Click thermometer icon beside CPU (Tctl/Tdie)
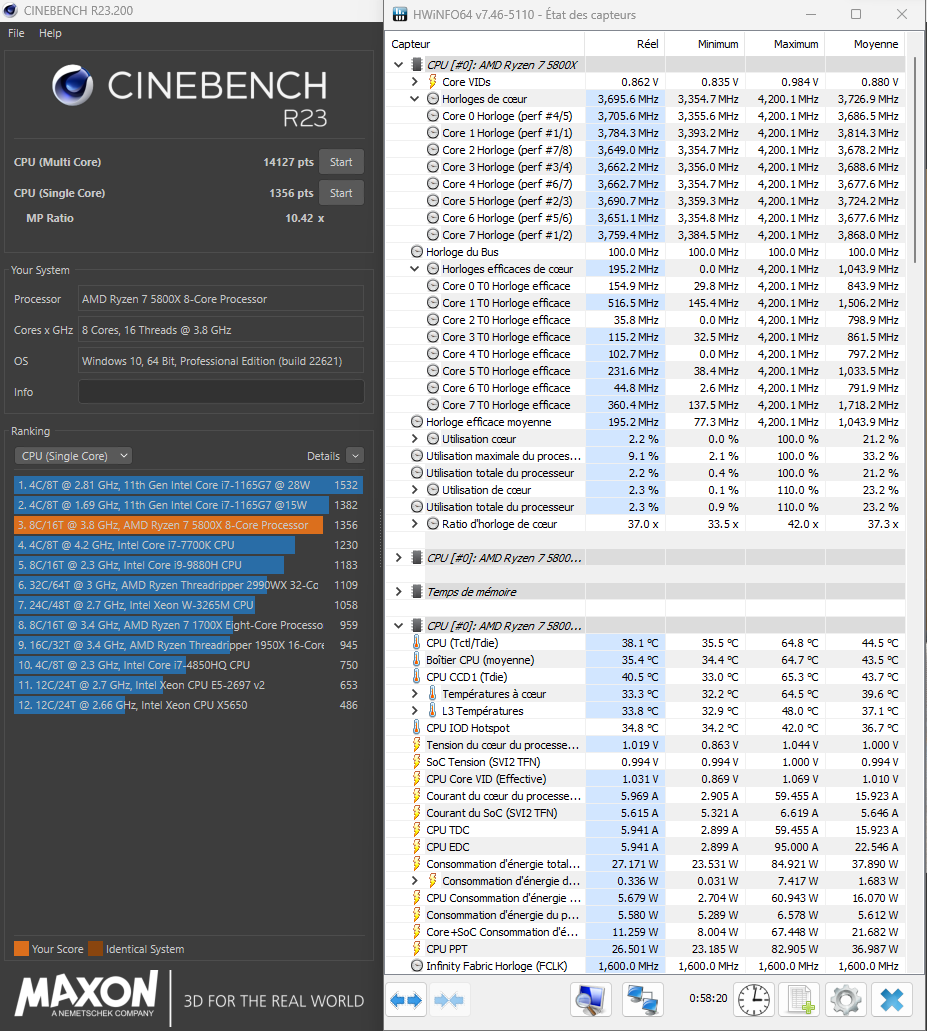 [416, 642]
